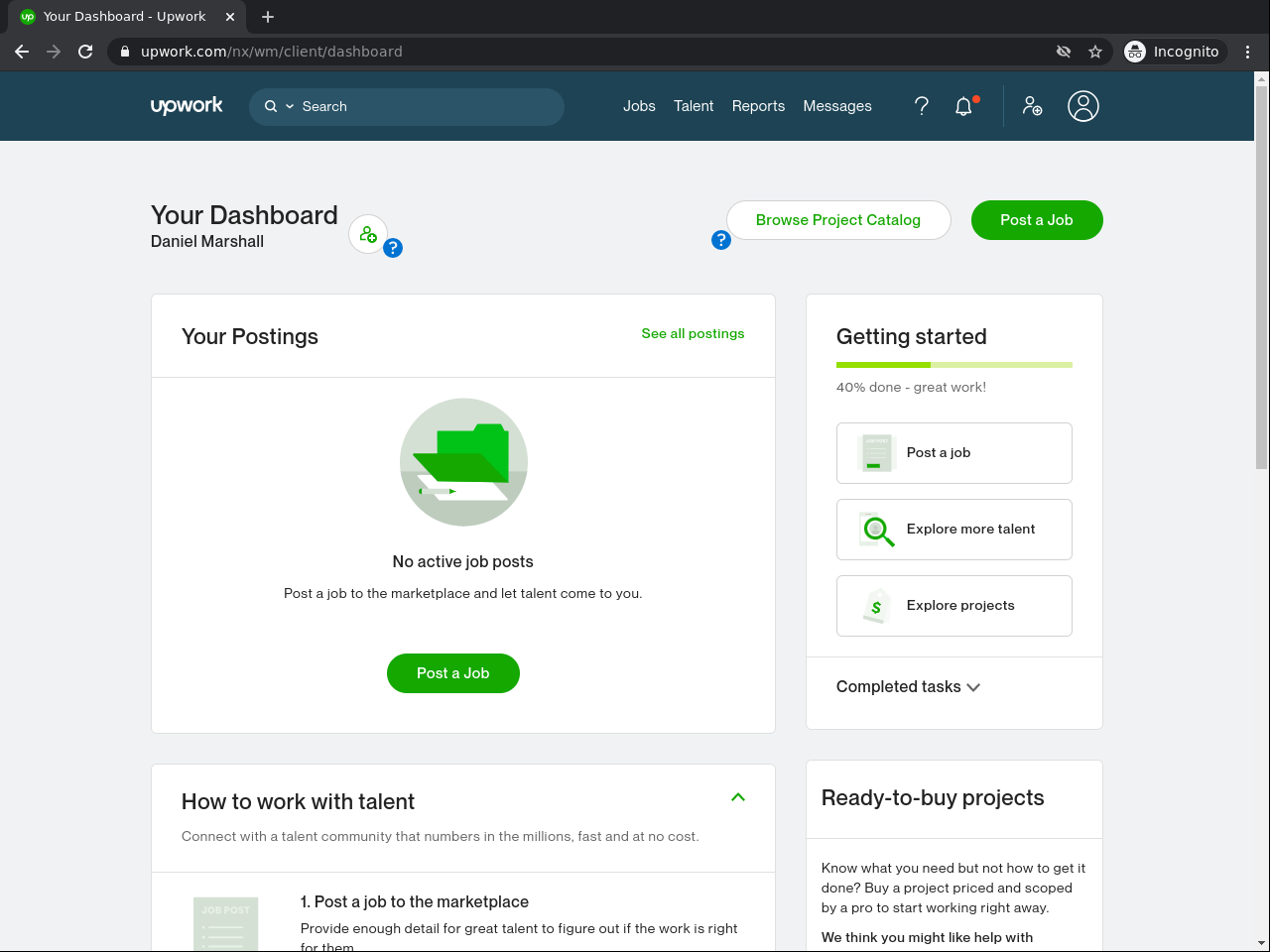Open notifications bell icon

click(x=963, y=106)
